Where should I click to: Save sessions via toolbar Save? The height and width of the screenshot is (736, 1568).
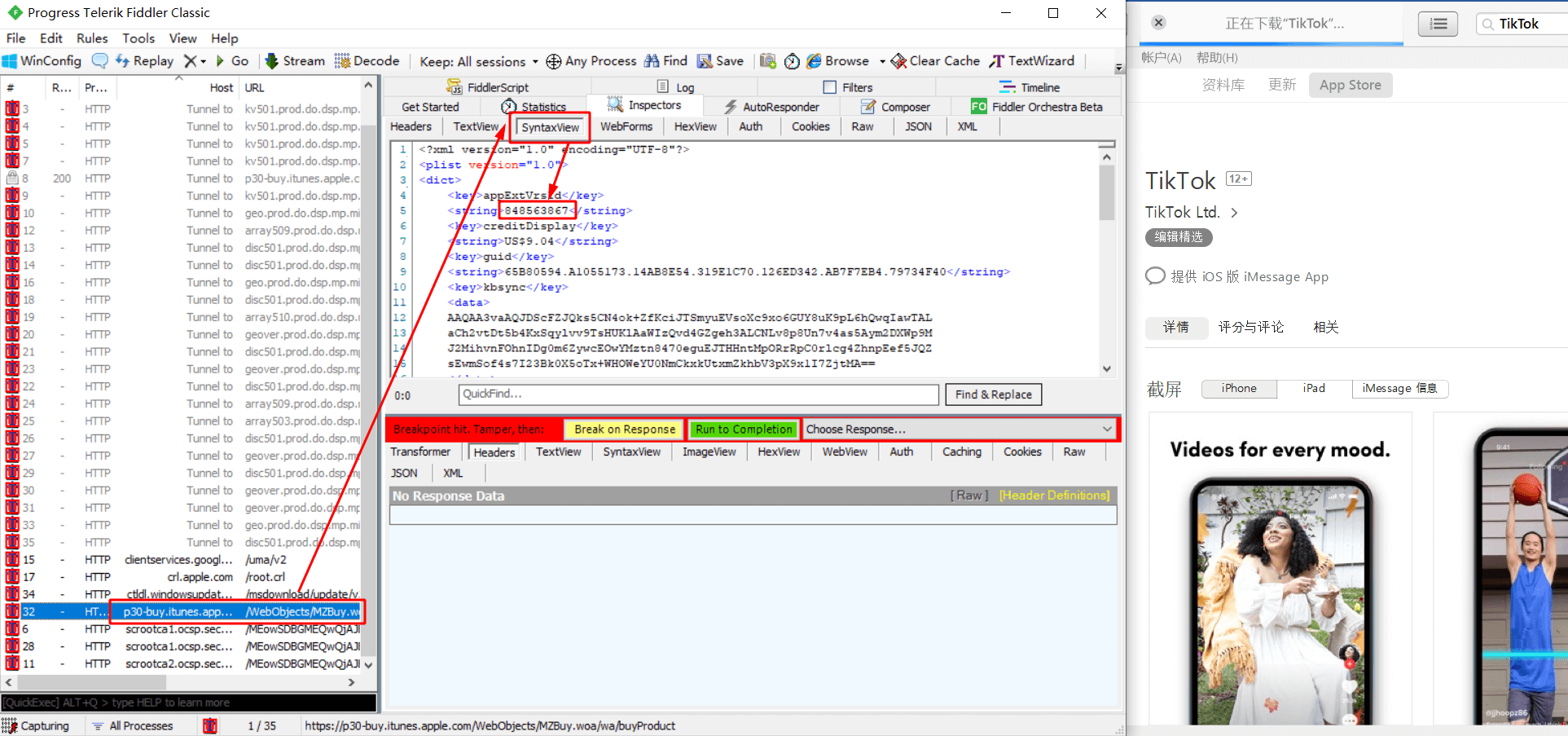[x=720, y=61]
